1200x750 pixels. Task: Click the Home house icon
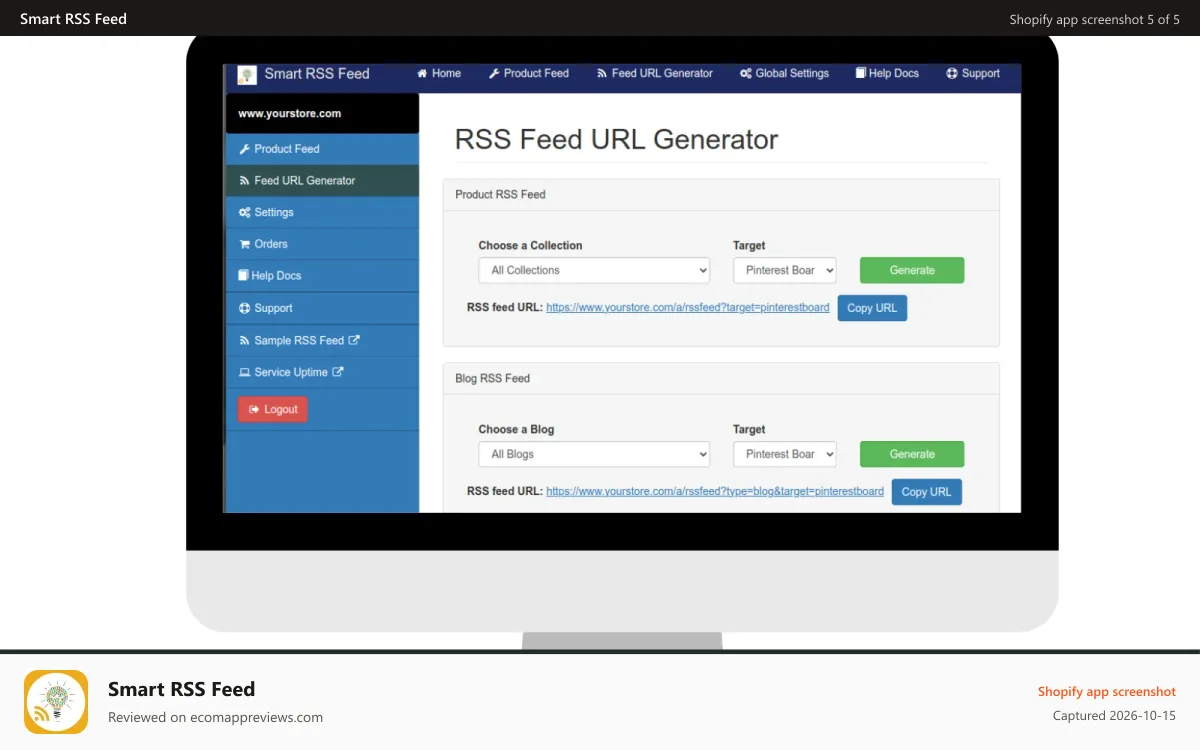pos(422,74)
